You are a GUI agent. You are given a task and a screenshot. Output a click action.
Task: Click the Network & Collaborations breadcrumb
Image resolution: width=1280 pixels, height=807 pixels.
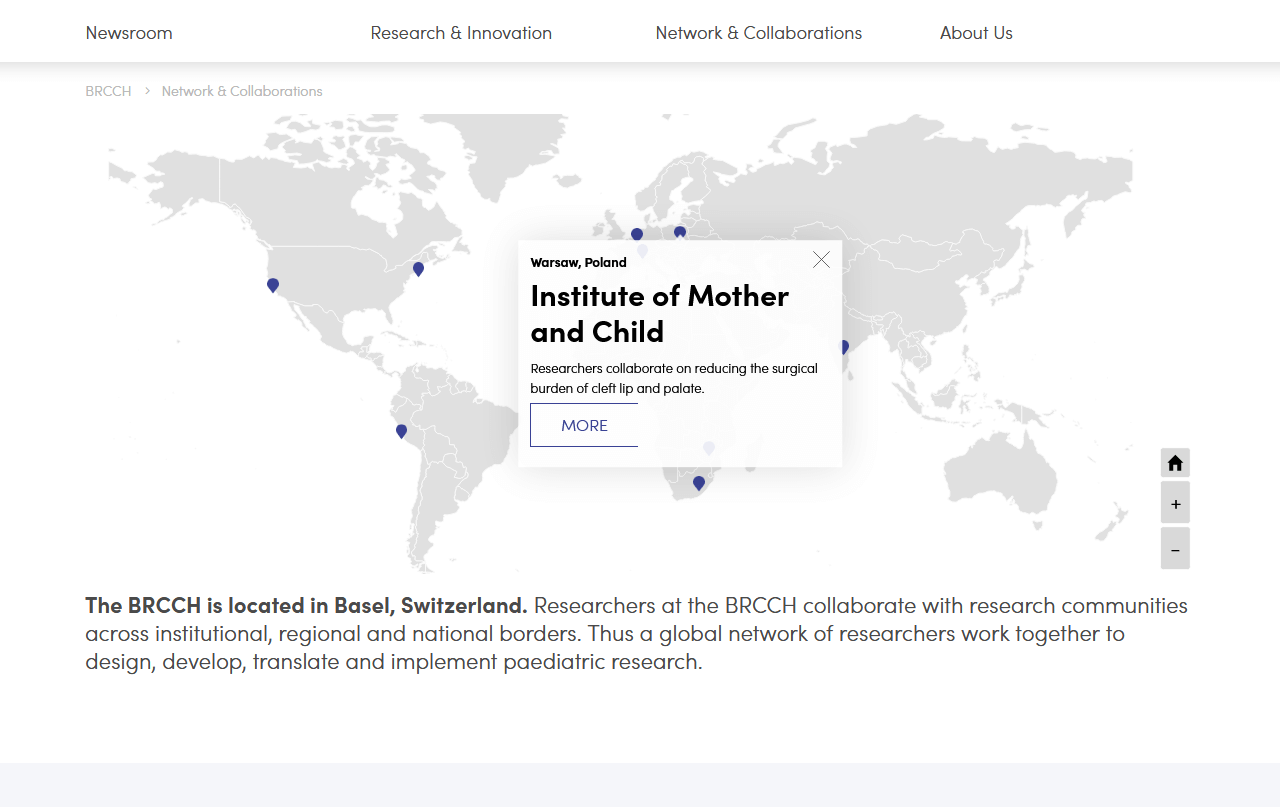(x=242, y=91)
